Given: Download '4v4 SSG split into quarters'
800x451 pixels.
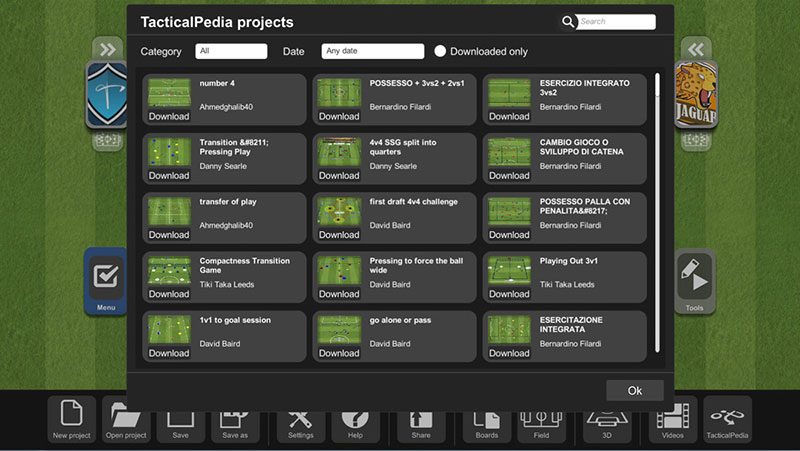Looking at the screenshot, I should pos(339,176).
